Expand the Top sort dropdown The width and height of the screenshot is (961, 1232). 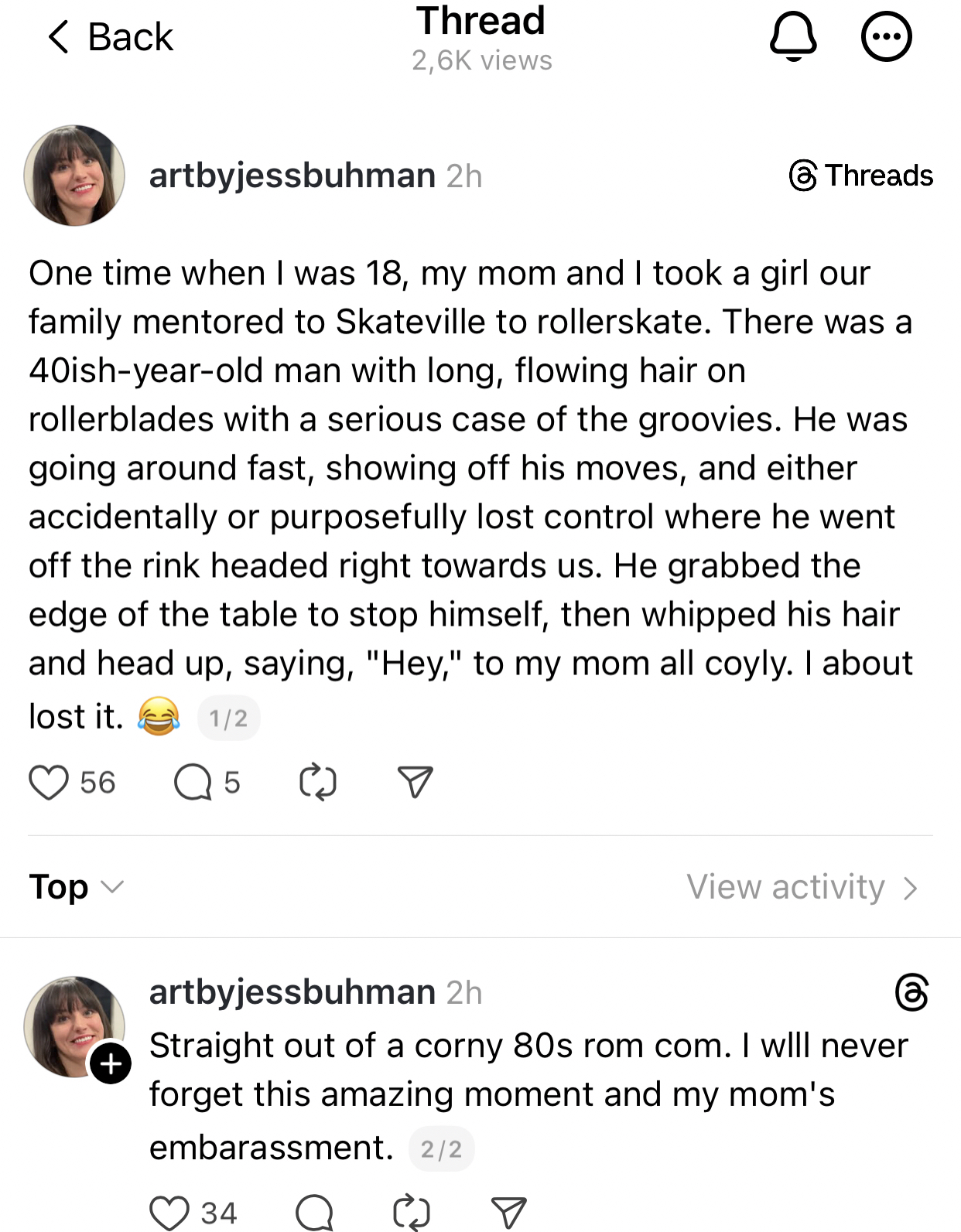pos(76,887)
